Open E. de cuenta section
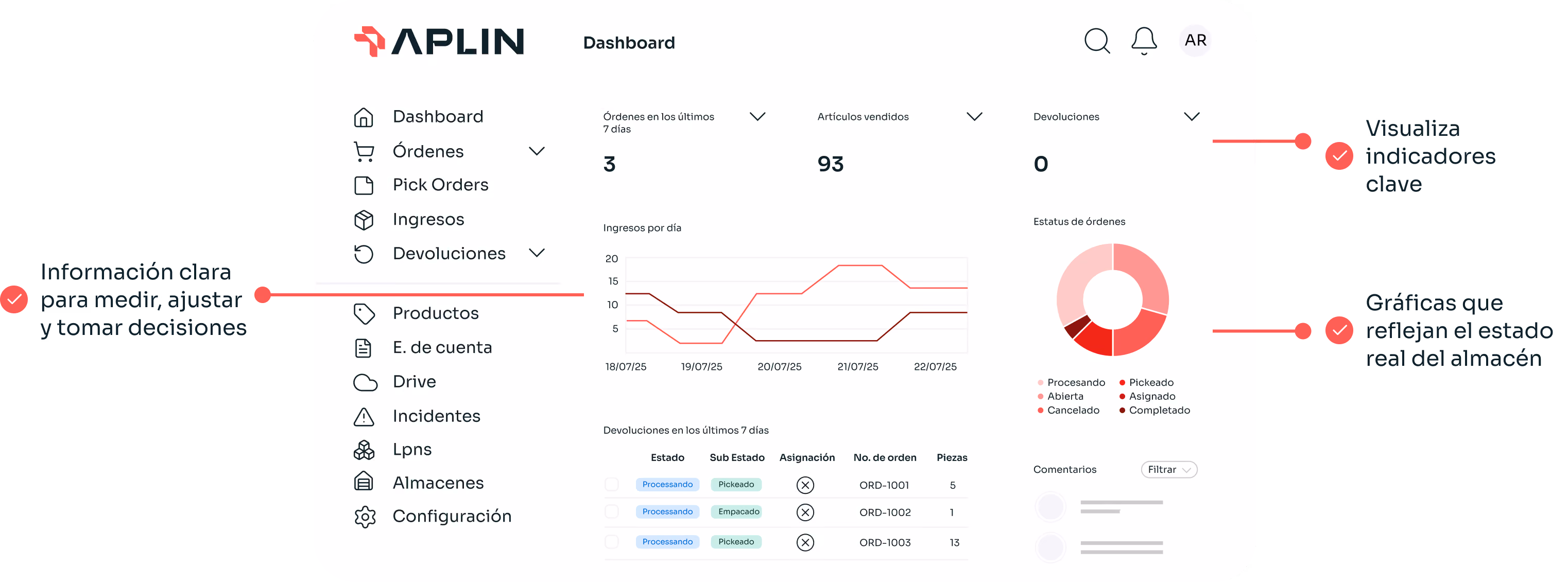This screenshot has height=585, width=1568. [442, 348]
